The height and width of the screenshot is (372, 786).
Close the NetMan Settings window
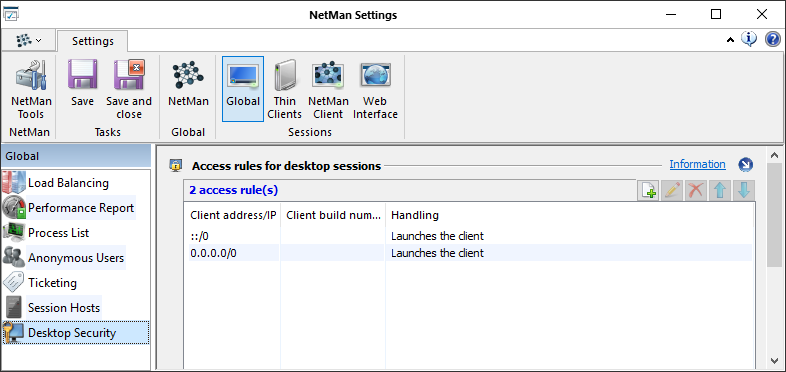[761, 14]
